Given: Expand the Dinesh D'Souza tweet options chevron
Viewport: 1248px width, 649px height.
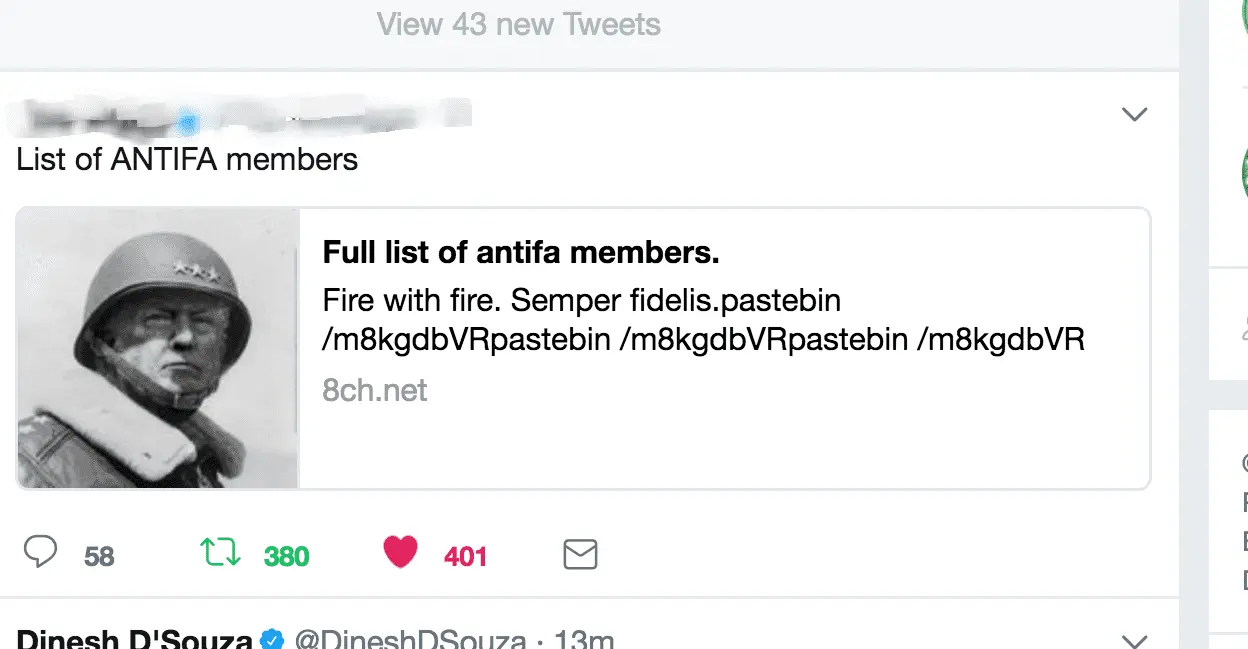Looking at the screenshot, I should click(x=1134, y=639).
